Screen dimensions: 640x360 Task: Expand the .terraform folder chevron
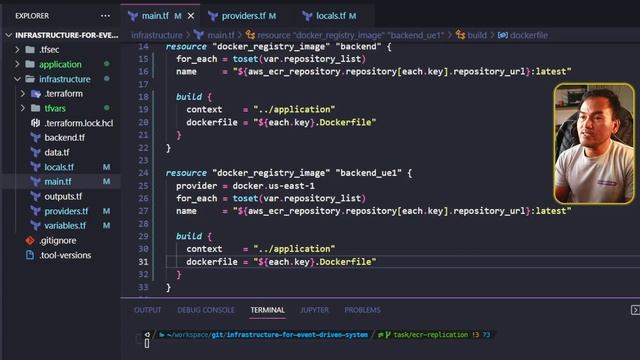(23, 93)
